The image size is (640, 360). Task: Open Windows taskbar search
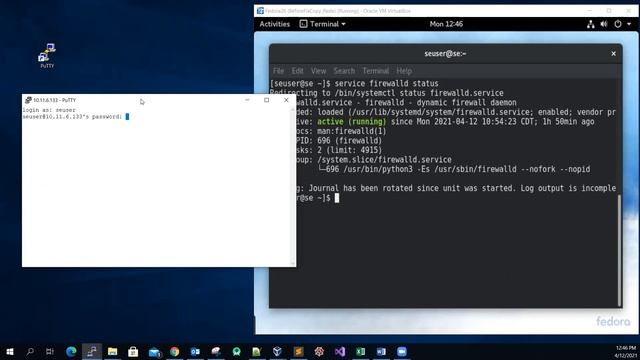pyautogui.click(x=30, y=351)
